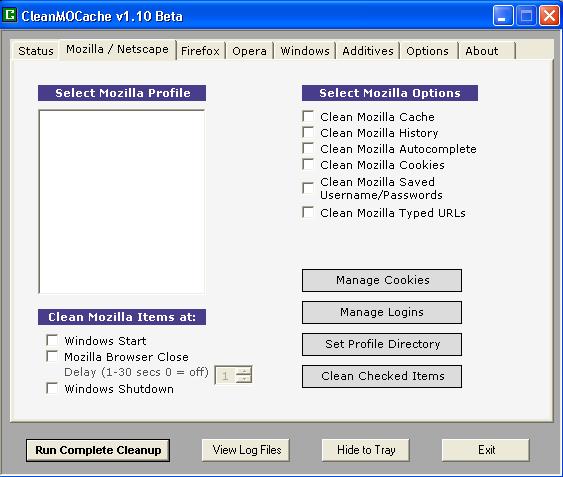Click the Exit button
Image resolution: width=563 pixels, height=477 pixels.
pos(486,450)
